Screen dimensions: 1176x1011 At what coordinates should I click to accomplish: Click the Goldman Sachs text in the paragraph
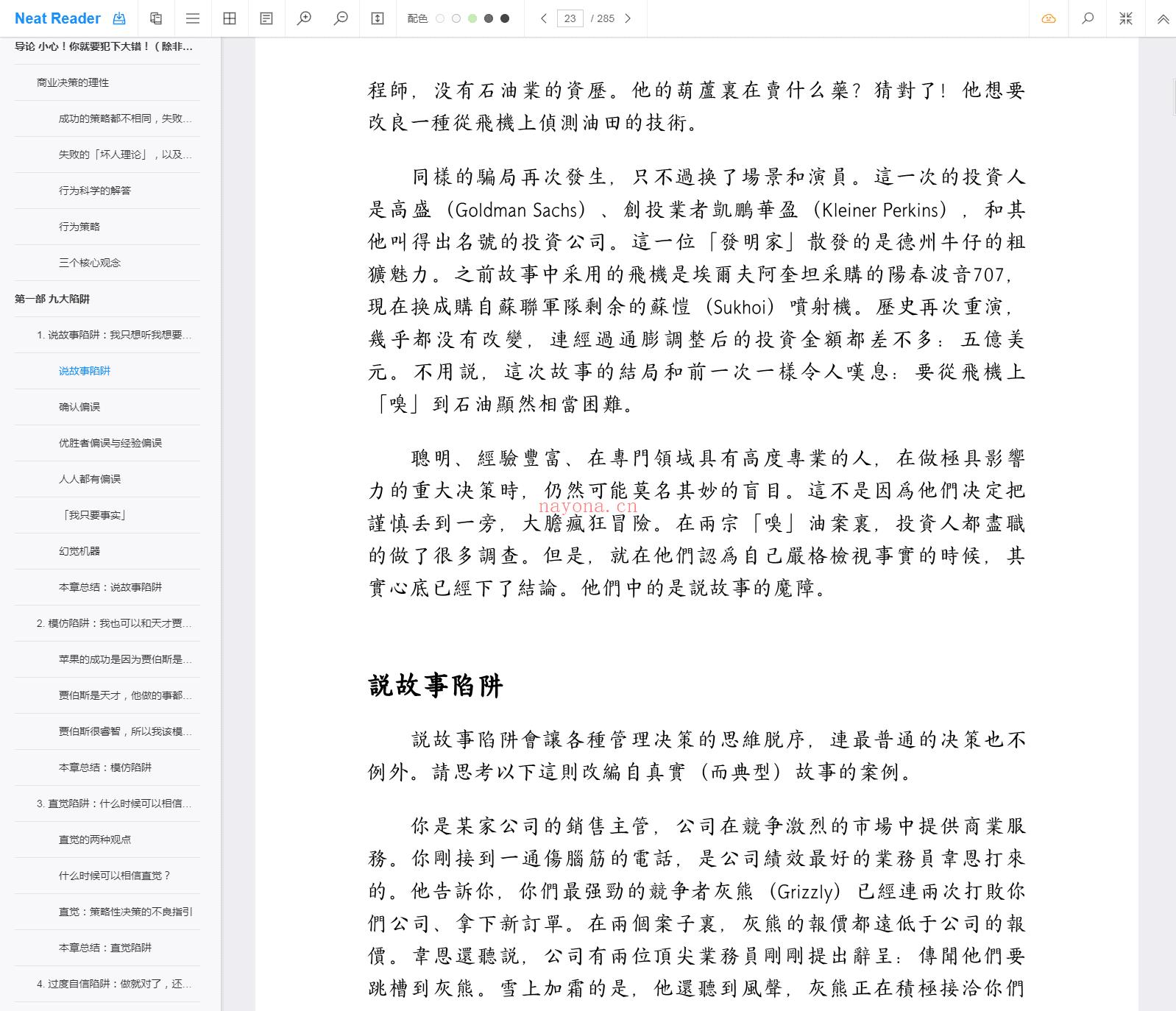tap(517, 210)
